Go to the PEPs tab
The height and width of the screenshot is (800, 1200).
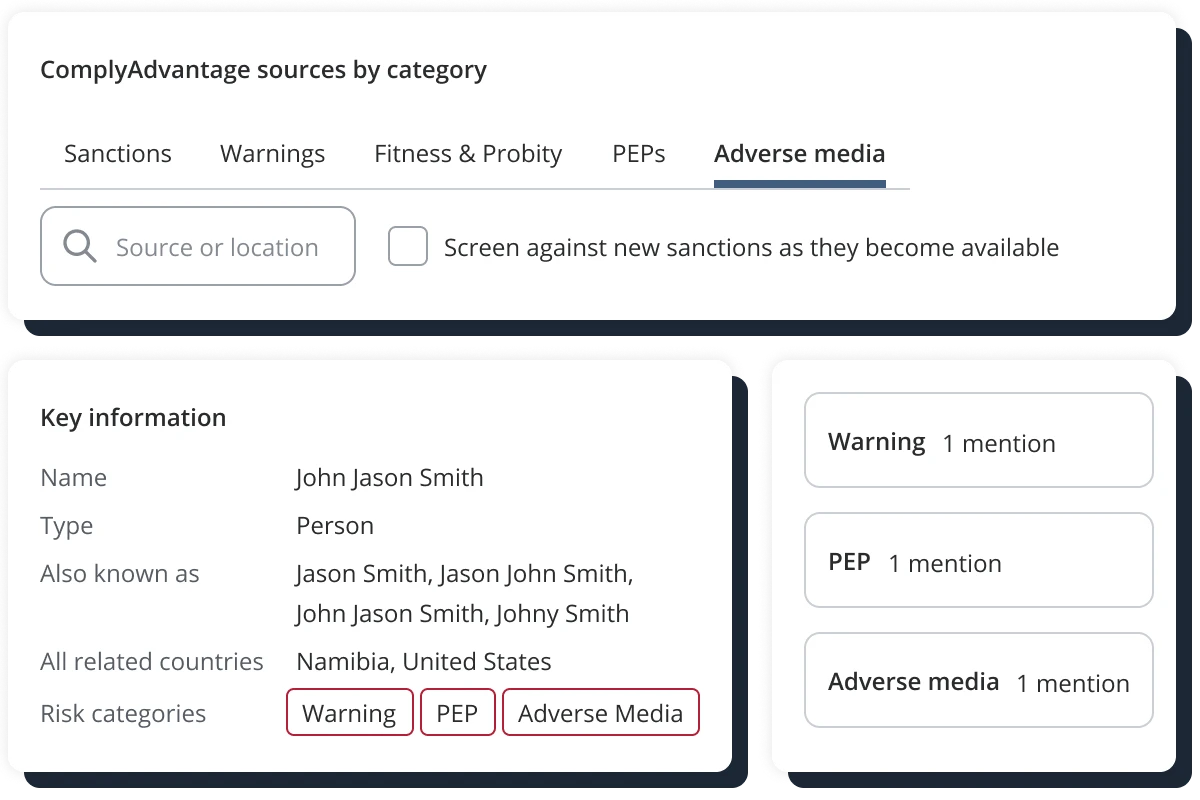(x=639, y=154)
